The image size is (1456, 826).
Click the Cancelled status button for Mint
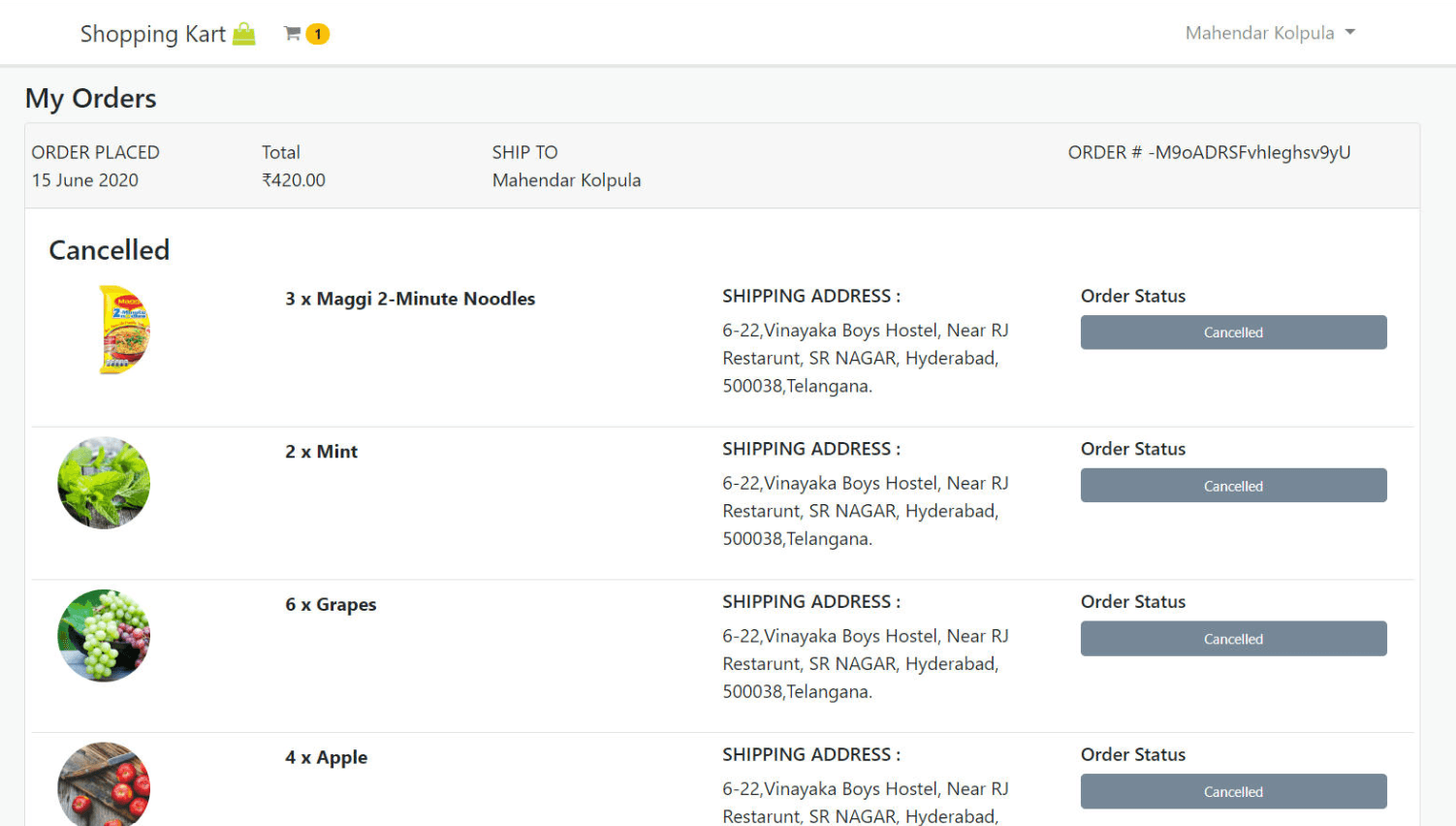[x=1233, y=485]
